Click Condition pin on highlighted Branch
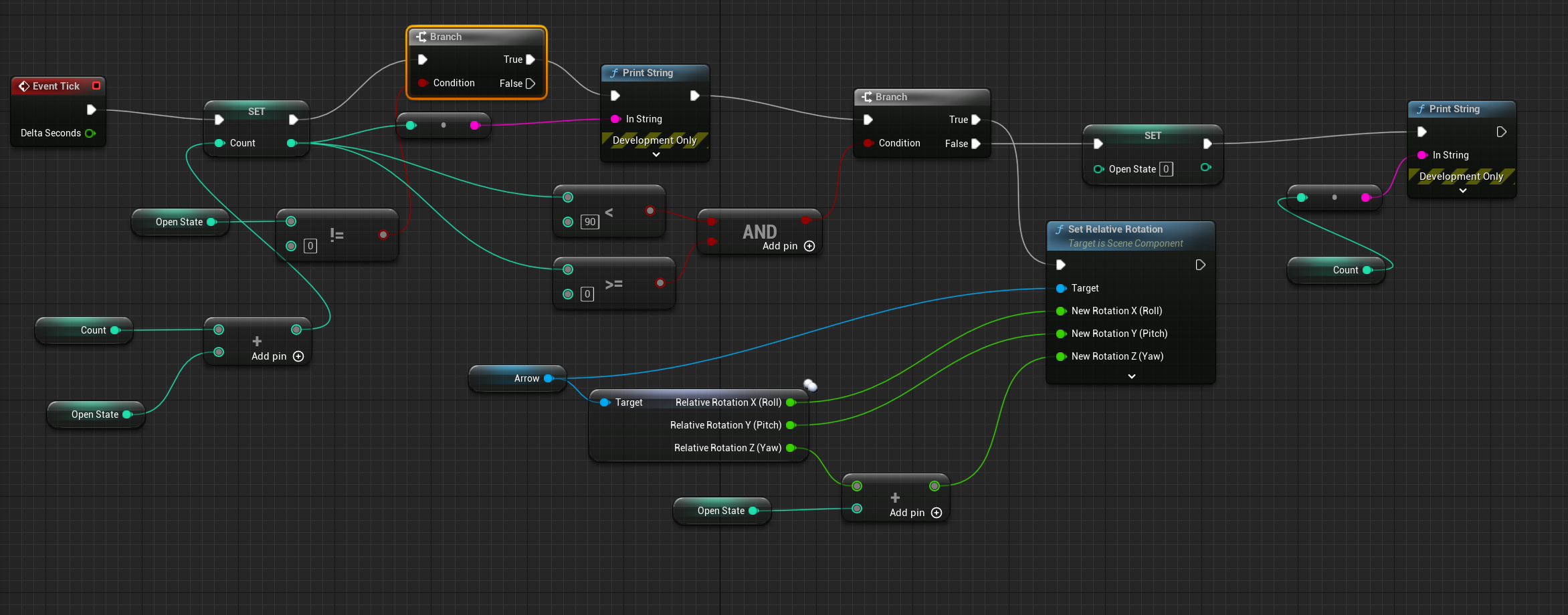Viewport: 1568px width, 615px height. pos(423,83)
